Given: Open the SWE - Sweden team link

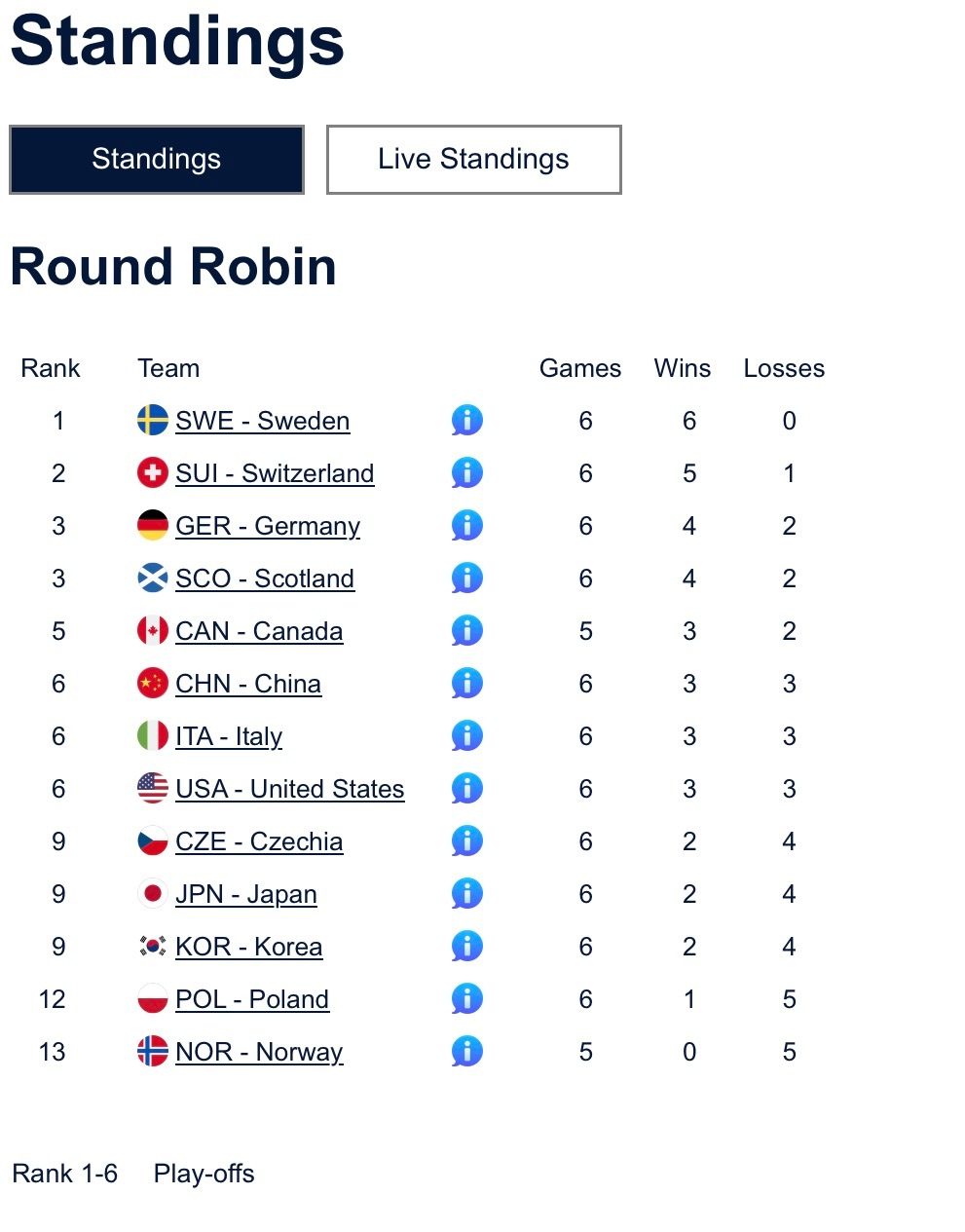Looking at the screenshot, I should pos(262,421).
